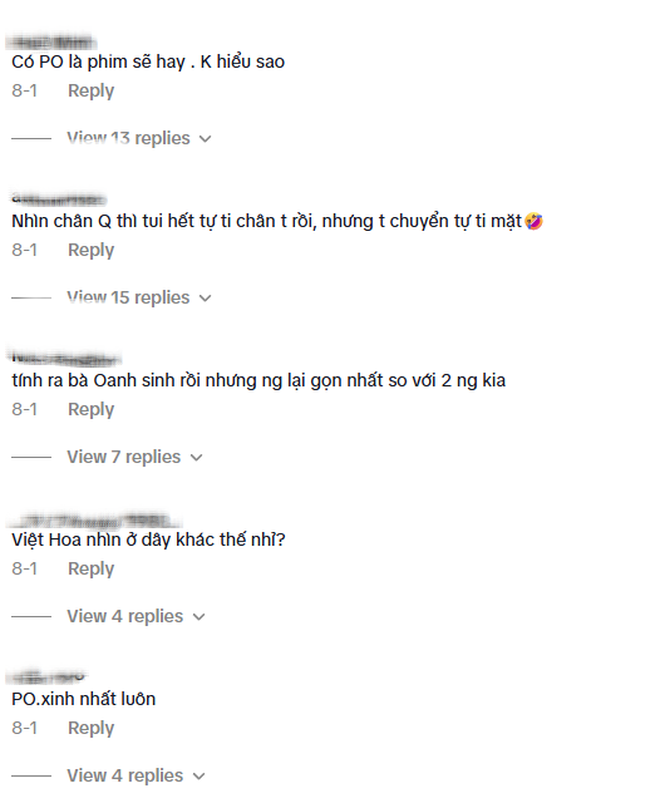Click the laughing emoji in the comment
The image size is (660, 808).
coord(534,221)
